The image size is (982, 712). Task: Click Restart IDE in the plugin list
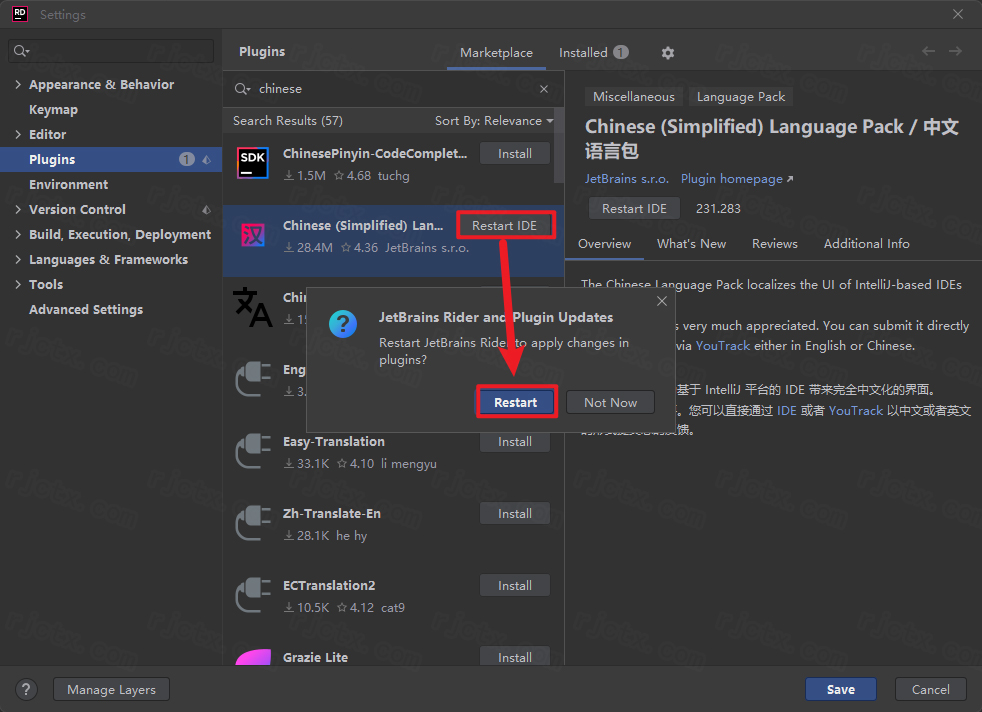pos(504,225)
